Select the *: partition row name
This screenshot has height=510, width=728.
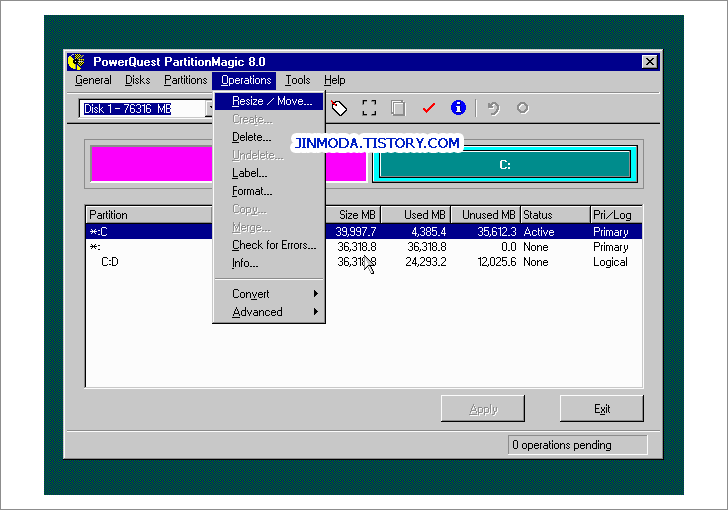point(95,247)
